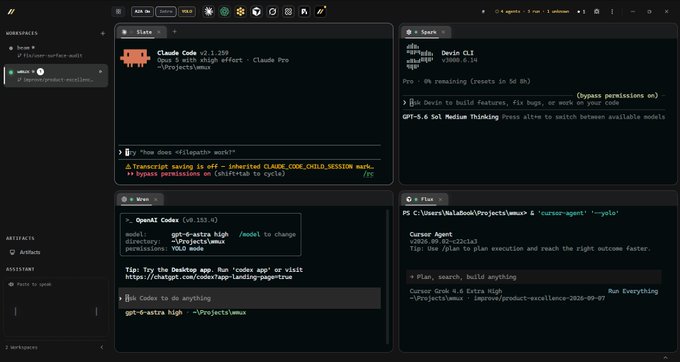Click the Slate tab agent icon
680x362 pixels.
[124, 32]
